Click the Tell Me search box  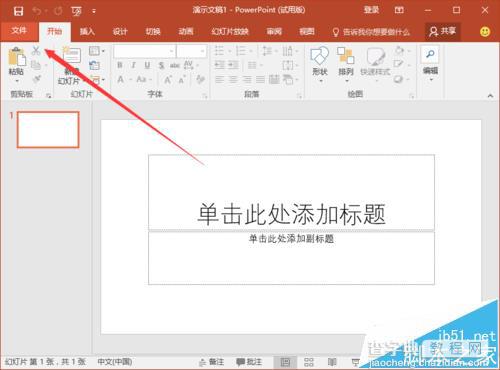371,32
